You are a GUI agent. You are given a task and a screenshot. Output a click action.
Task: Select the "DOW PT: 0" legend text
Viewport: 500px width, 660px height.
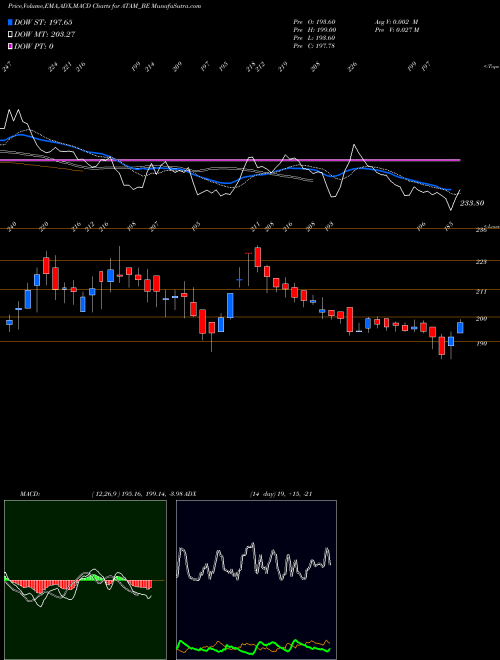click(x=34, y=46)
